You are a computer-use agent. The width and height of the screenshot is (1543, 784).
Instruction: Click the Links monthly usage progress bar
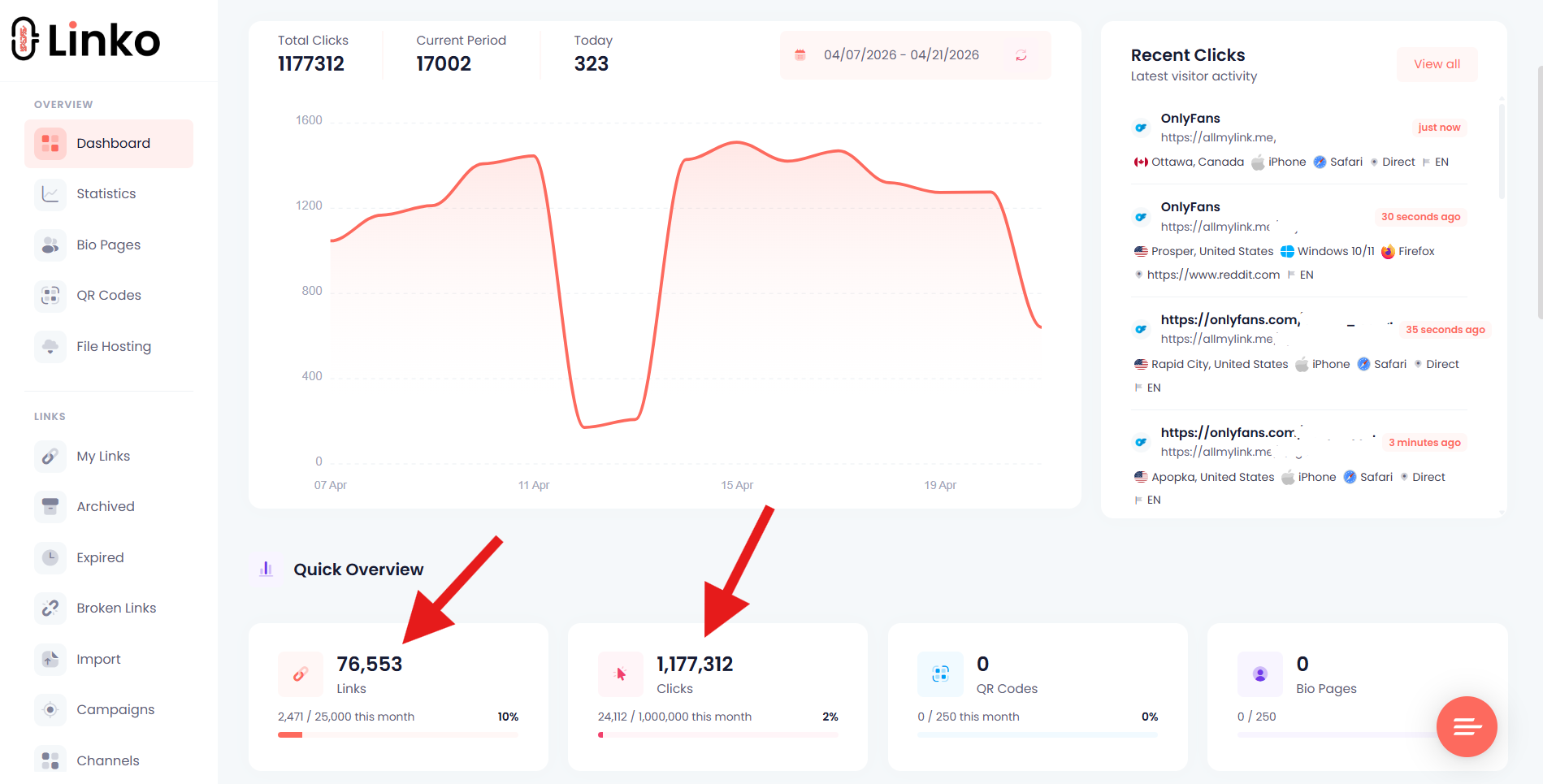click(398, 734)
